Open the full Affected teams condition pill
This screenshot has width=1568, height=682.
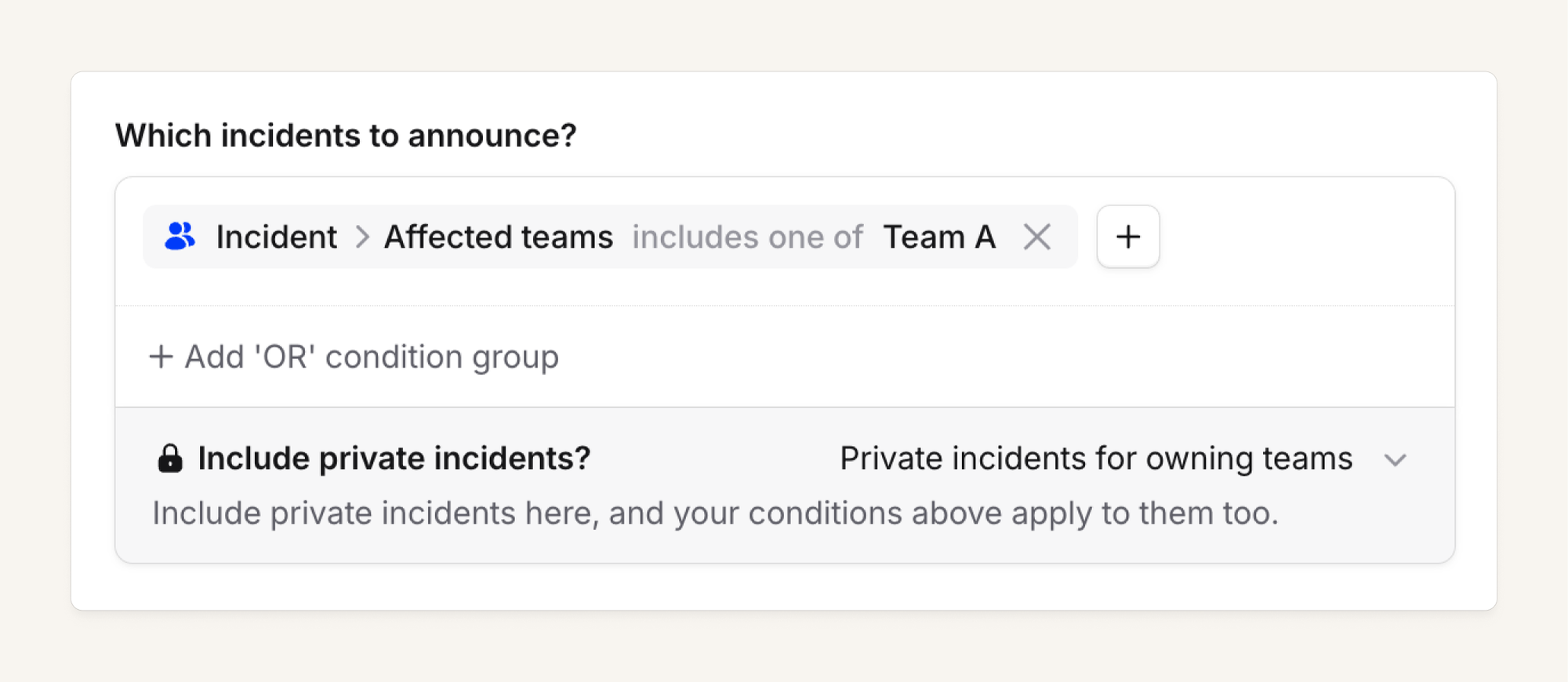(x=610, y=237)
